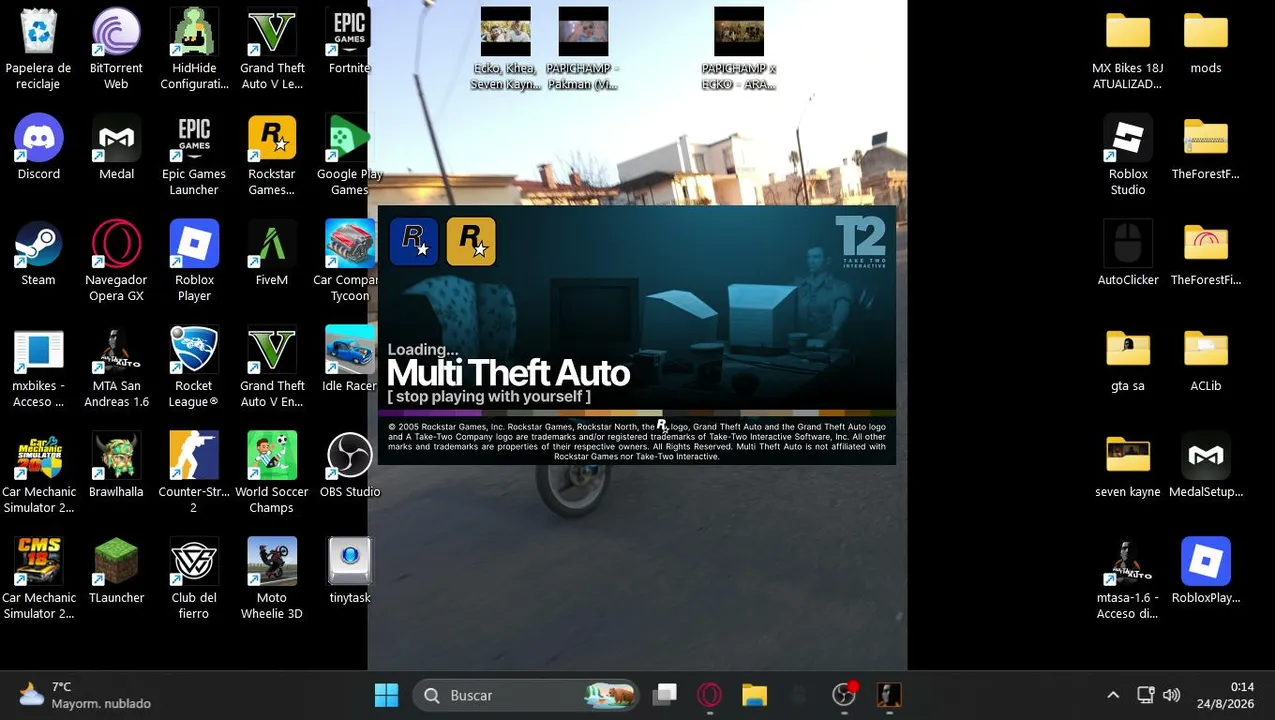This screenshot has width=1275, height=720.
Task: Open Car Company Tycoon shortcut
Action: pyautogui.click(x=349, y=261)
